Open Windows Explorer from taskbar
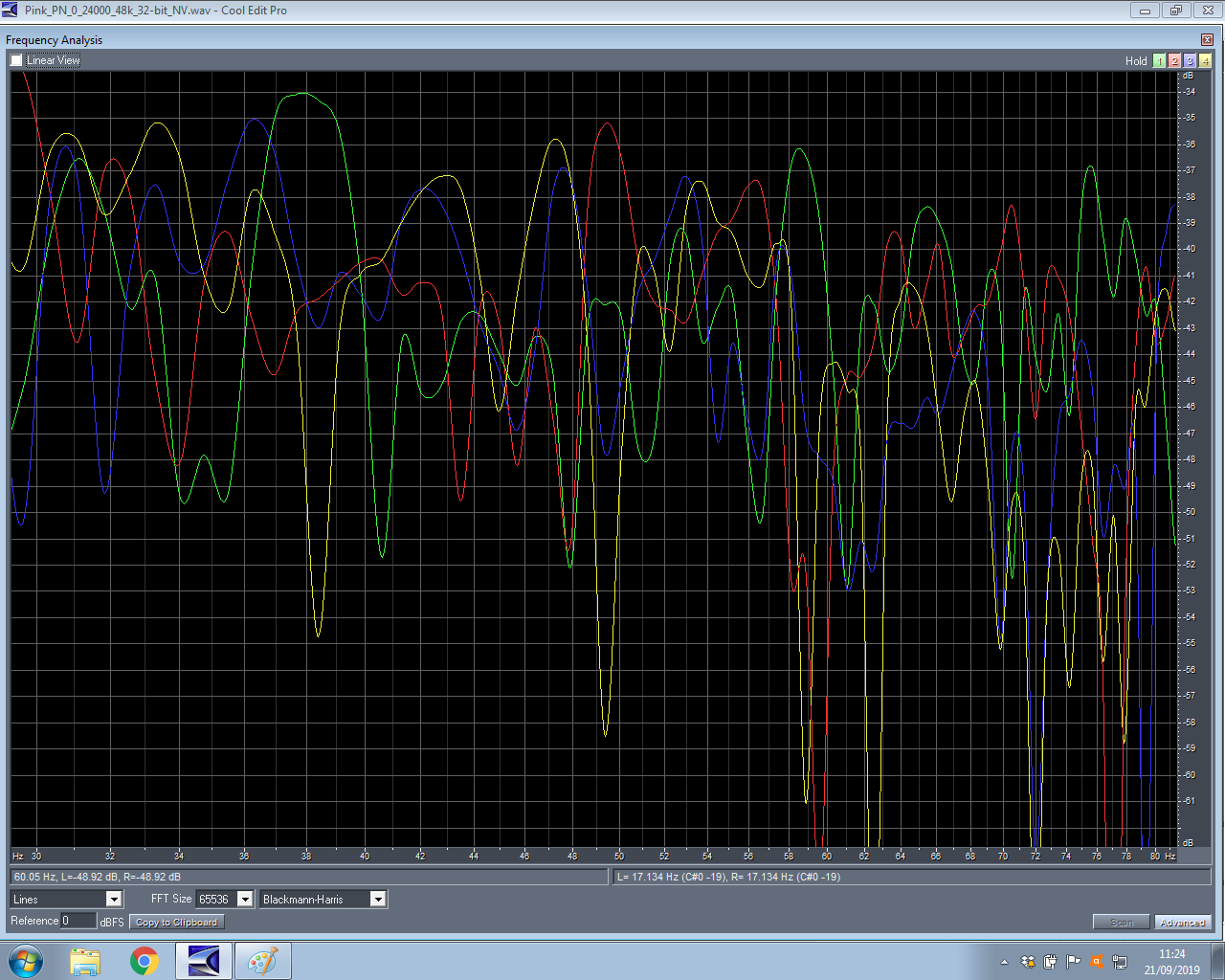The height and width of the screenshot is (980, 1225). (x=85, y=961)
